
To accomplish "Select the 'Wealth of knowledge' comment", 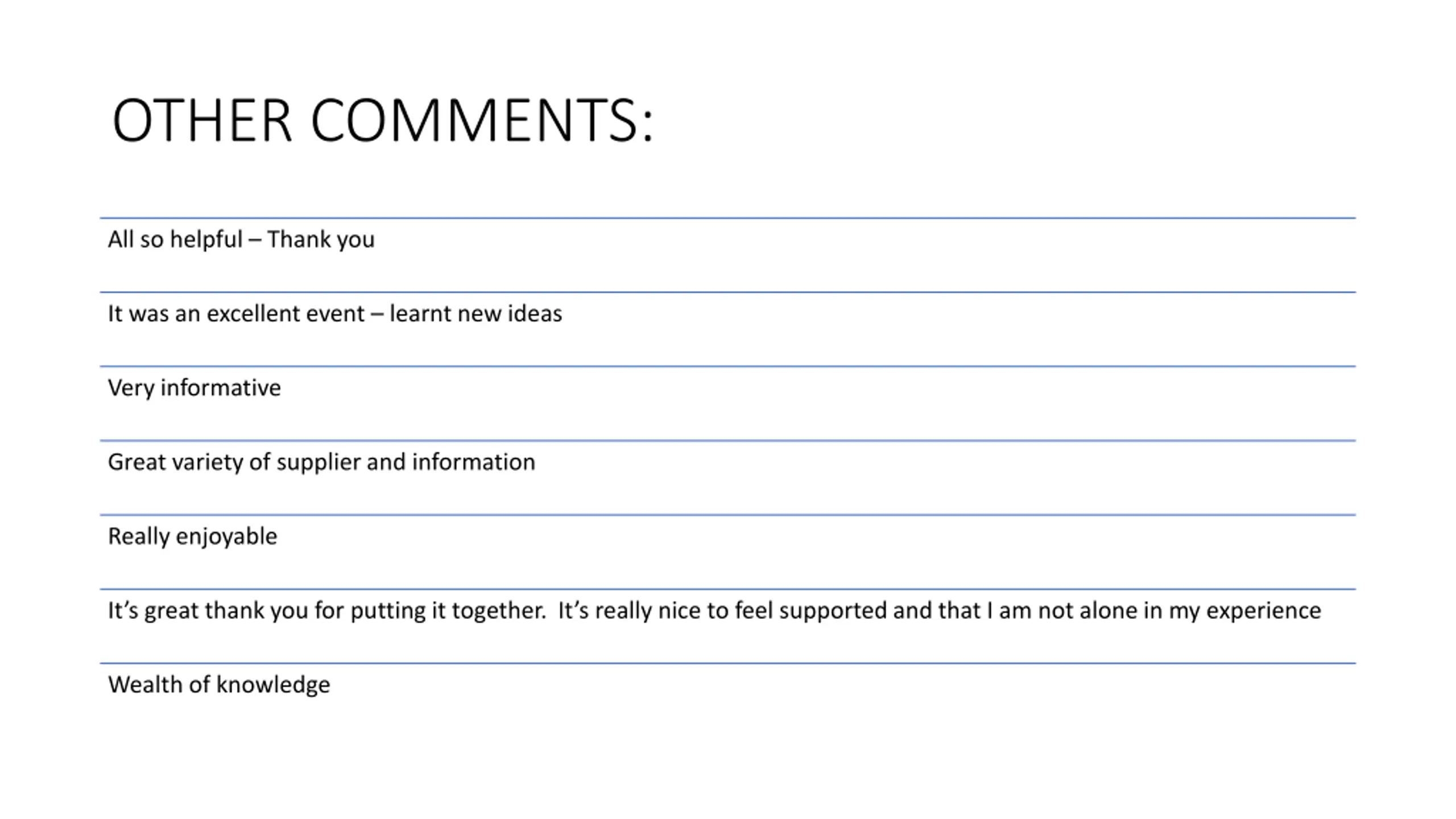I will click(x=219, y=685).
